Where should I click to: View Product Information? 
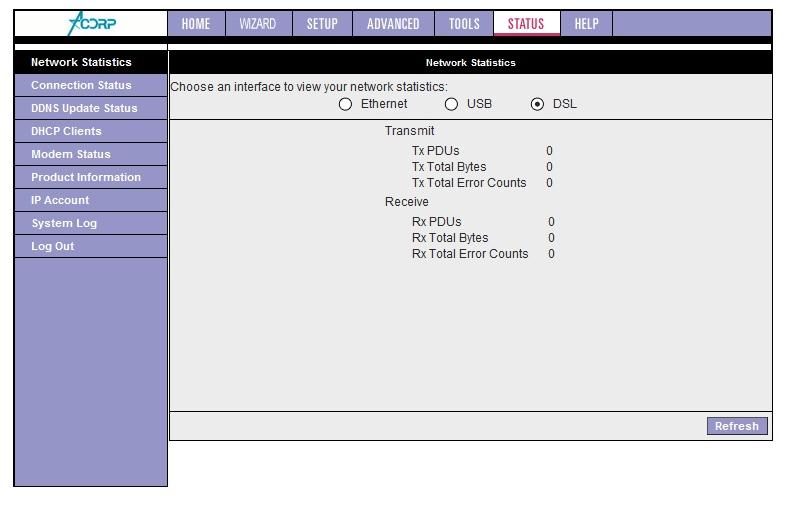coord(91,177)
